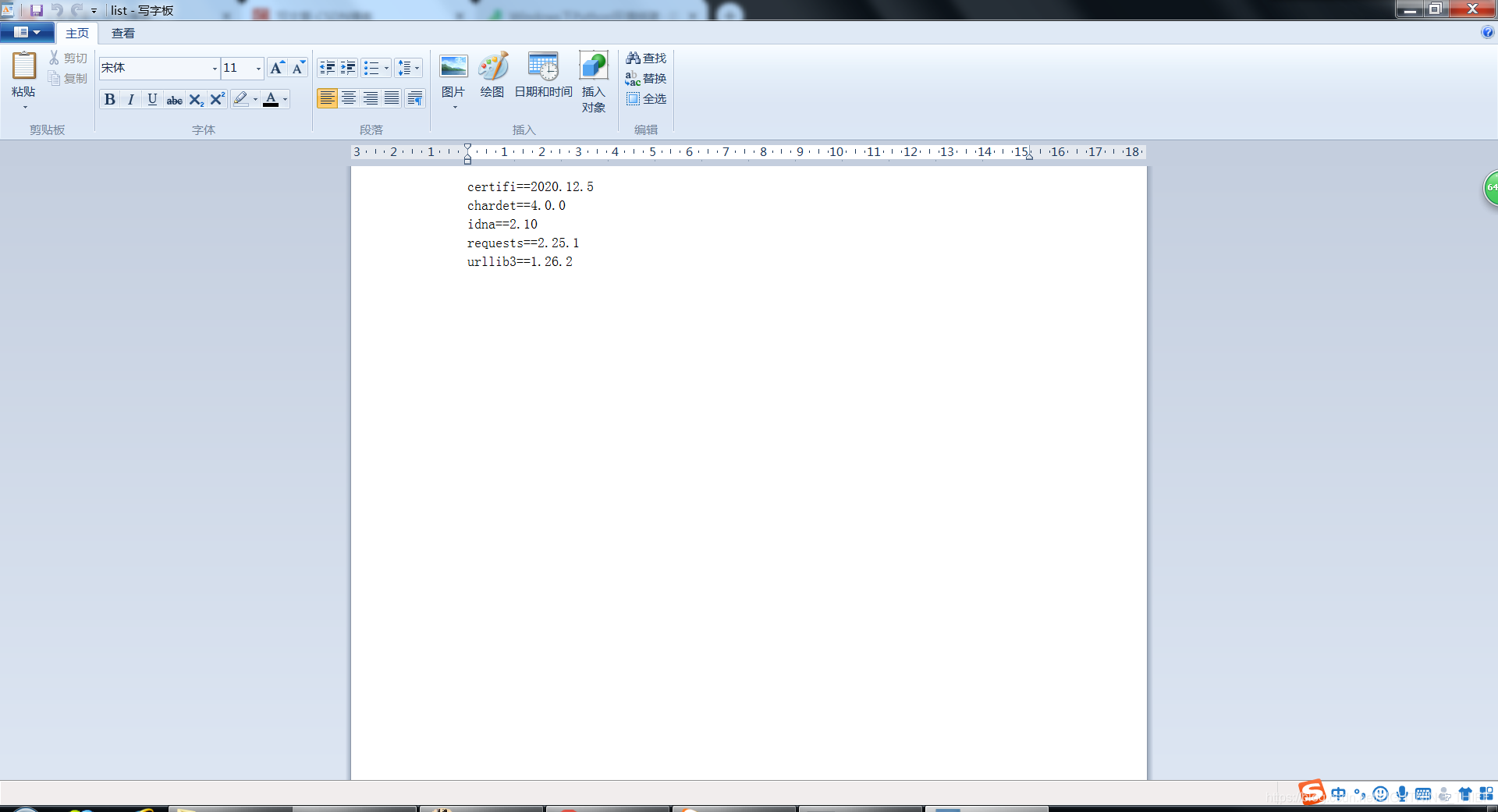Open the list style dropdown arrow

click(x=386, y=68)
